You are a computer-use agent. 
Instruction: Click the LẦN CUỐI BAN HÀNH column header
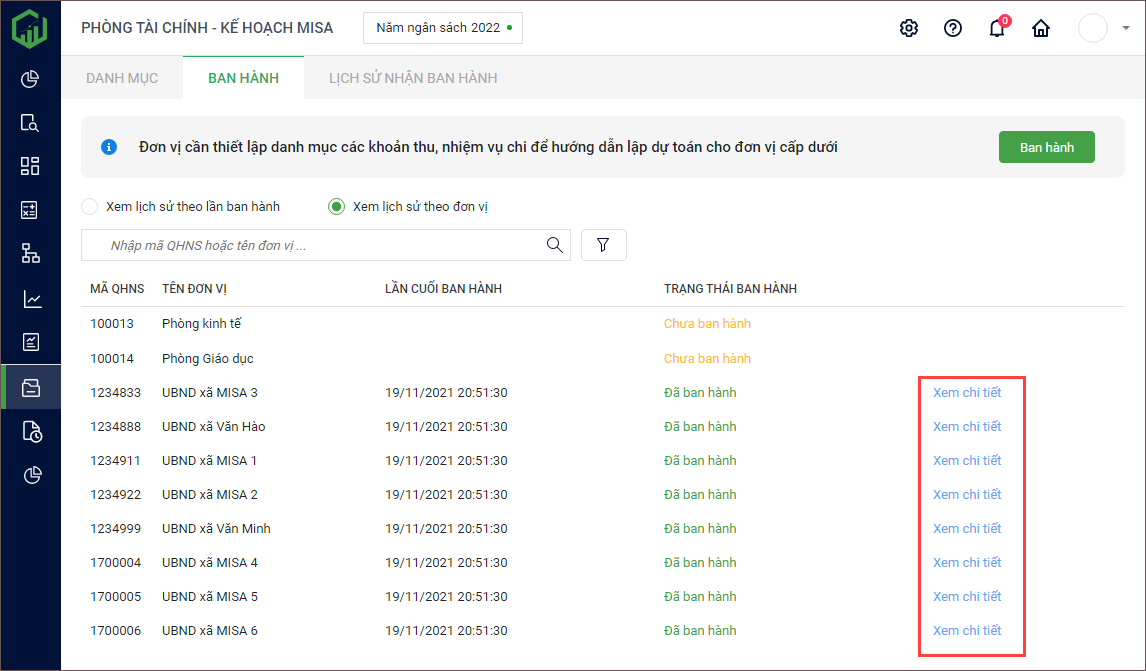(444, 289)
